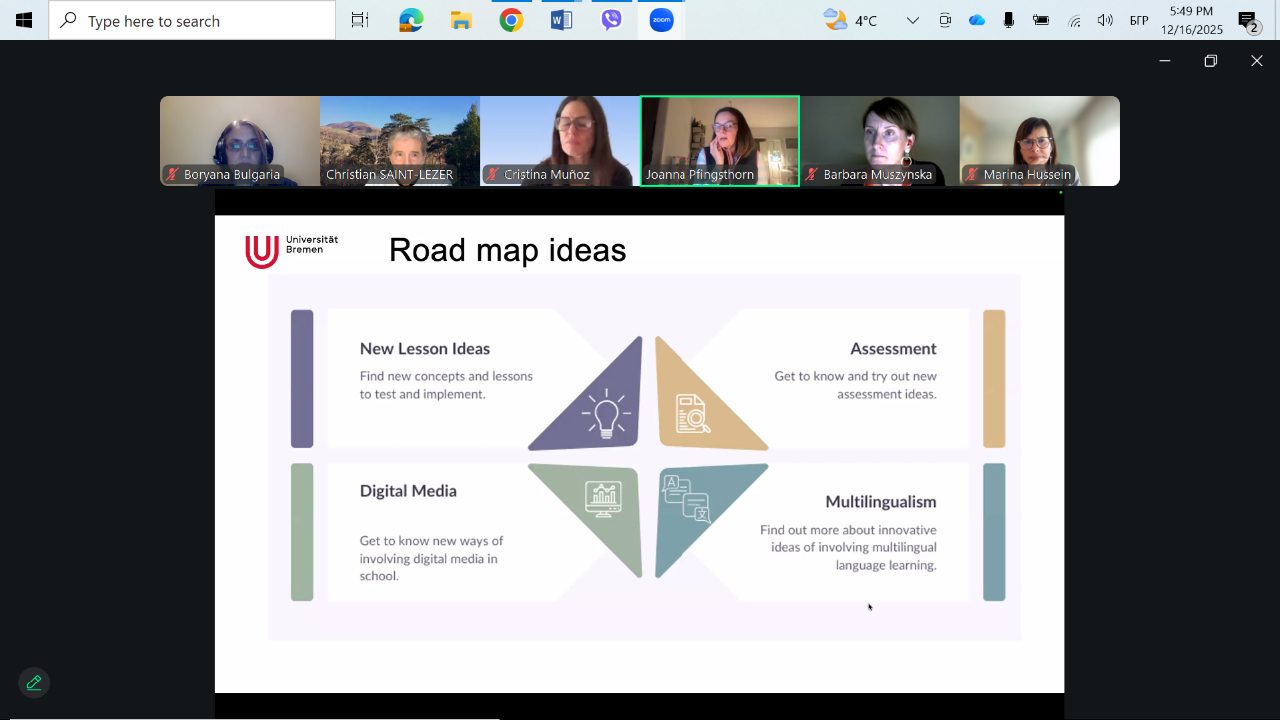Click the 'Type here to search' box
1280x720 pixels.
[192, 20]
